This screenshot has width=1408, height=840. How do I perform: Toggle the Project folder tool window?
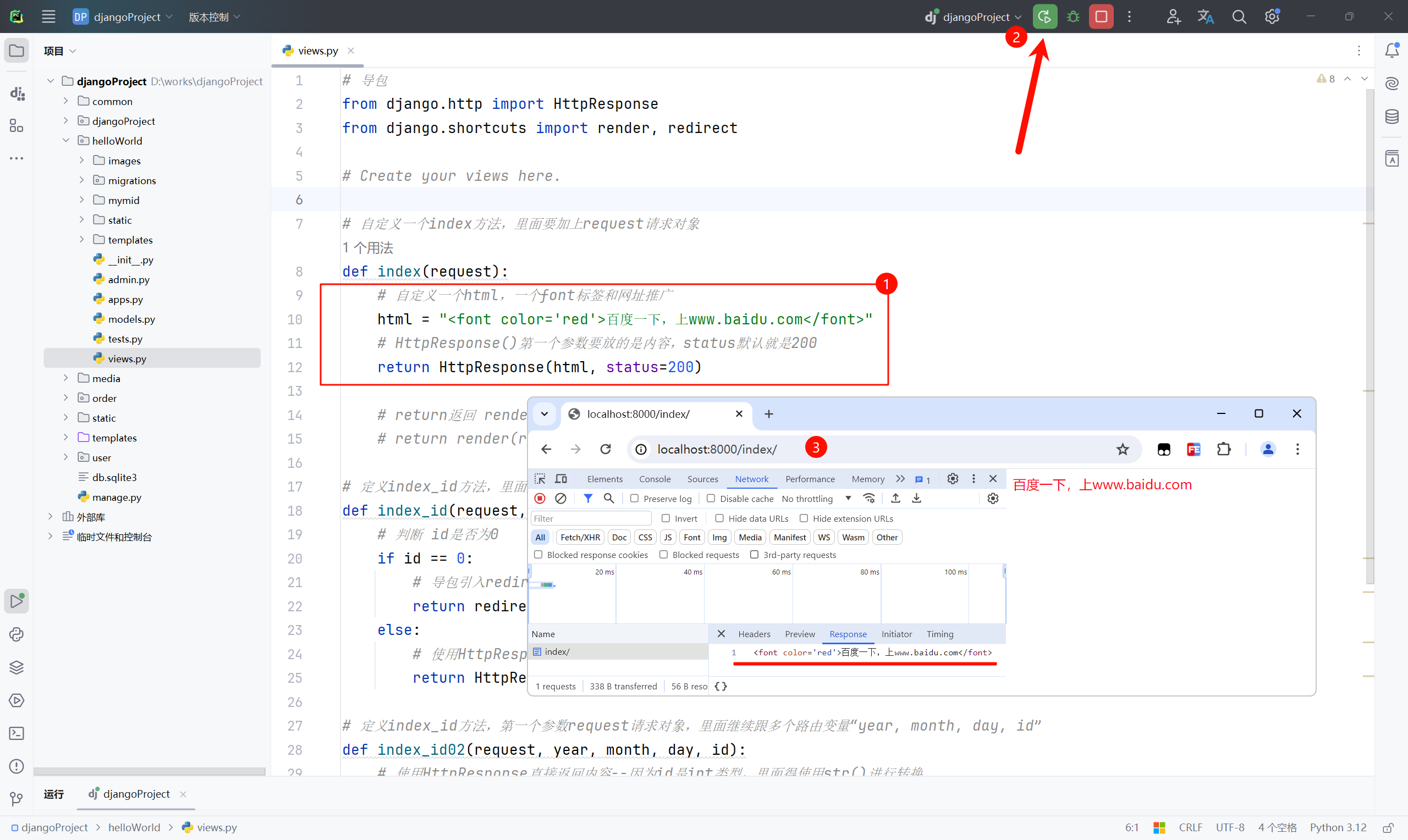click(x=16, y=51)
